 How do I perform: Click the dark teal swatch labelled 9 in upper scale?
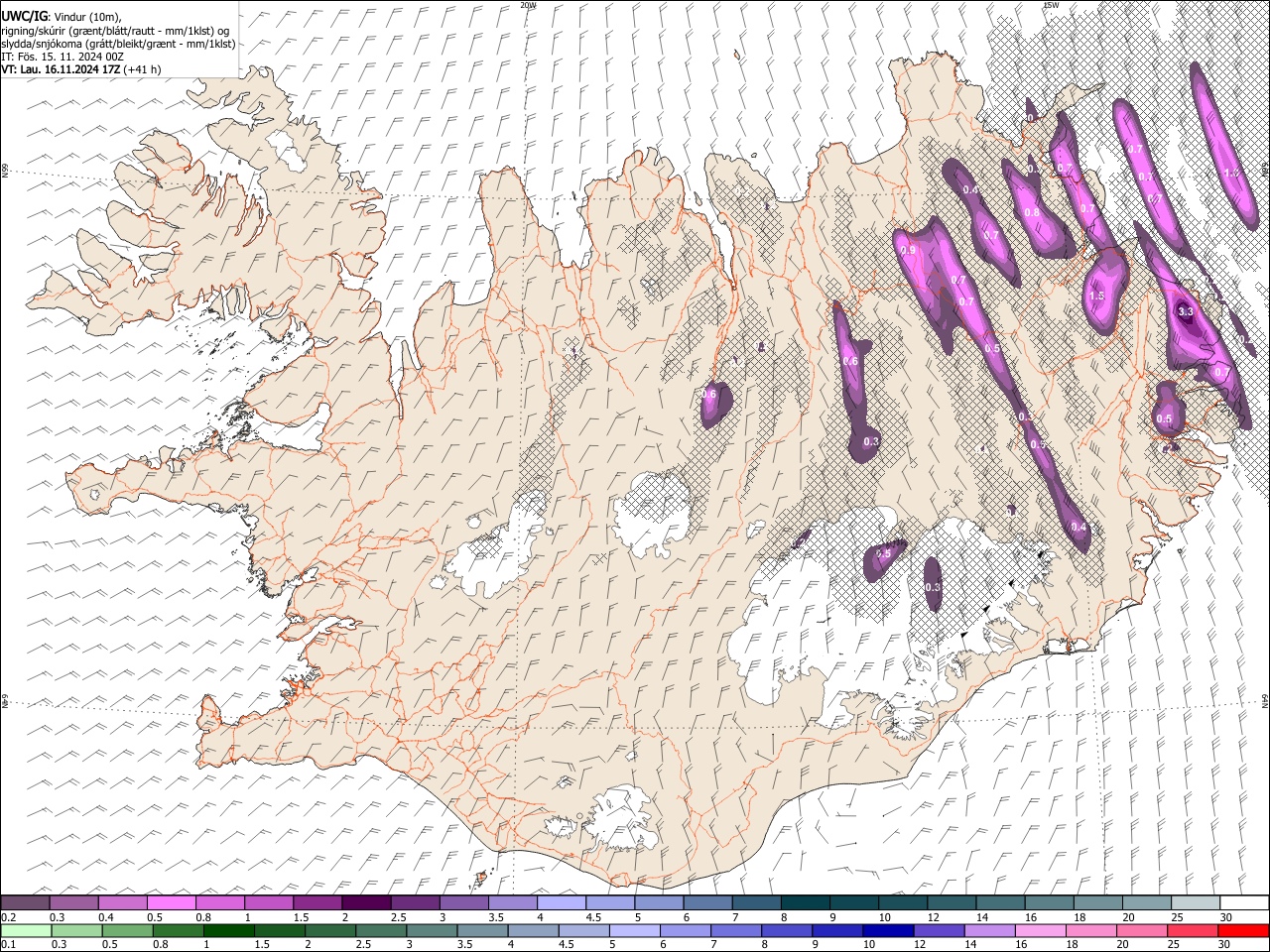coord(853,903)
